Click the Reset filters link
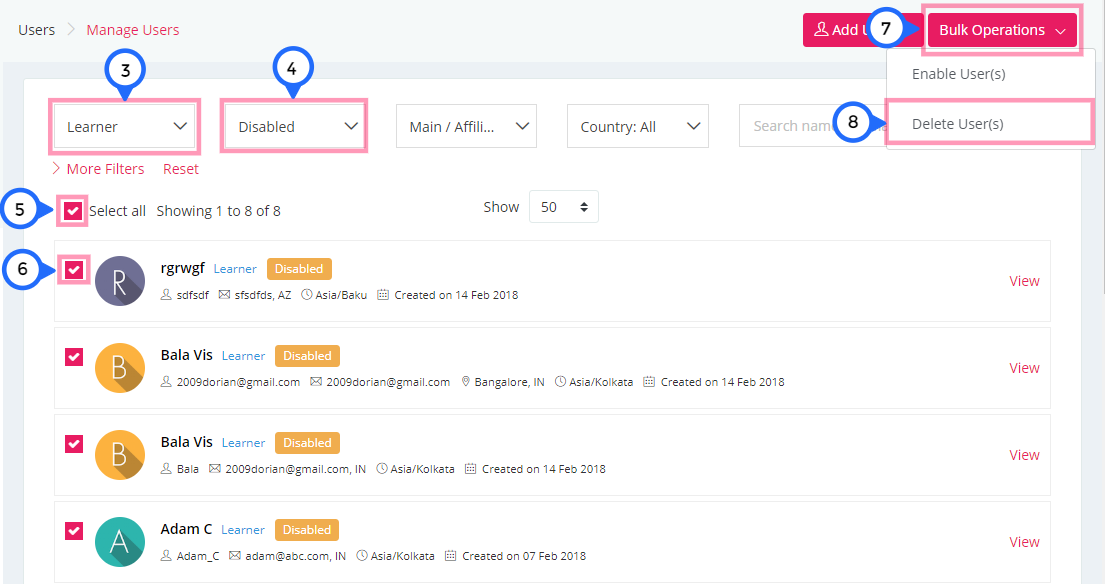The width and height of the screenshot is (1105, 584). point(180,169)
